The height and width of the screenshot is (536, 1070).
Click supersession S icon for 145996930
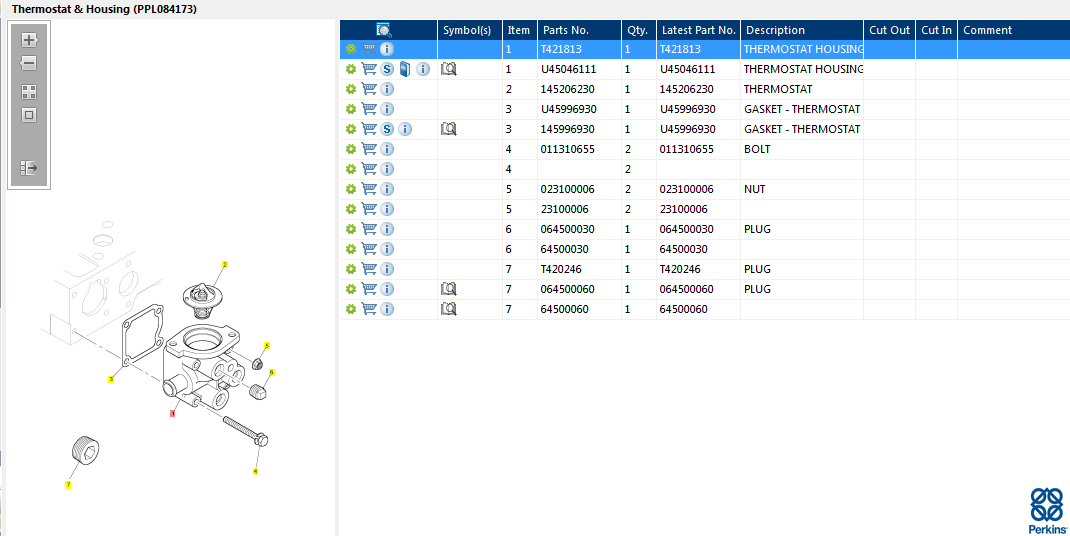(x=387, y=129)
